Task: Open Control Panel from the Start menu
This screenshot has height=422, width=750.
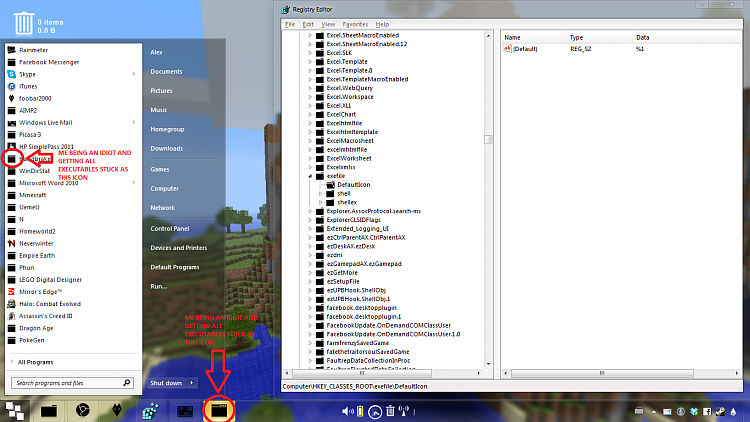Action: pyautogui.click(x=170, y=229)
